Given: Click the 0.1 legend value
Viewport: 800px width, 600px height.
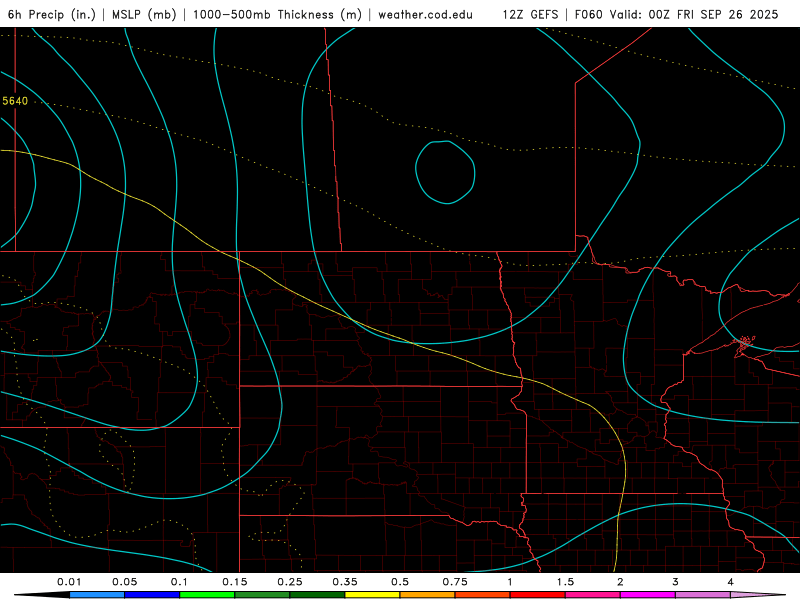Looking at the screenshot, I should click(x=179, y=582).
